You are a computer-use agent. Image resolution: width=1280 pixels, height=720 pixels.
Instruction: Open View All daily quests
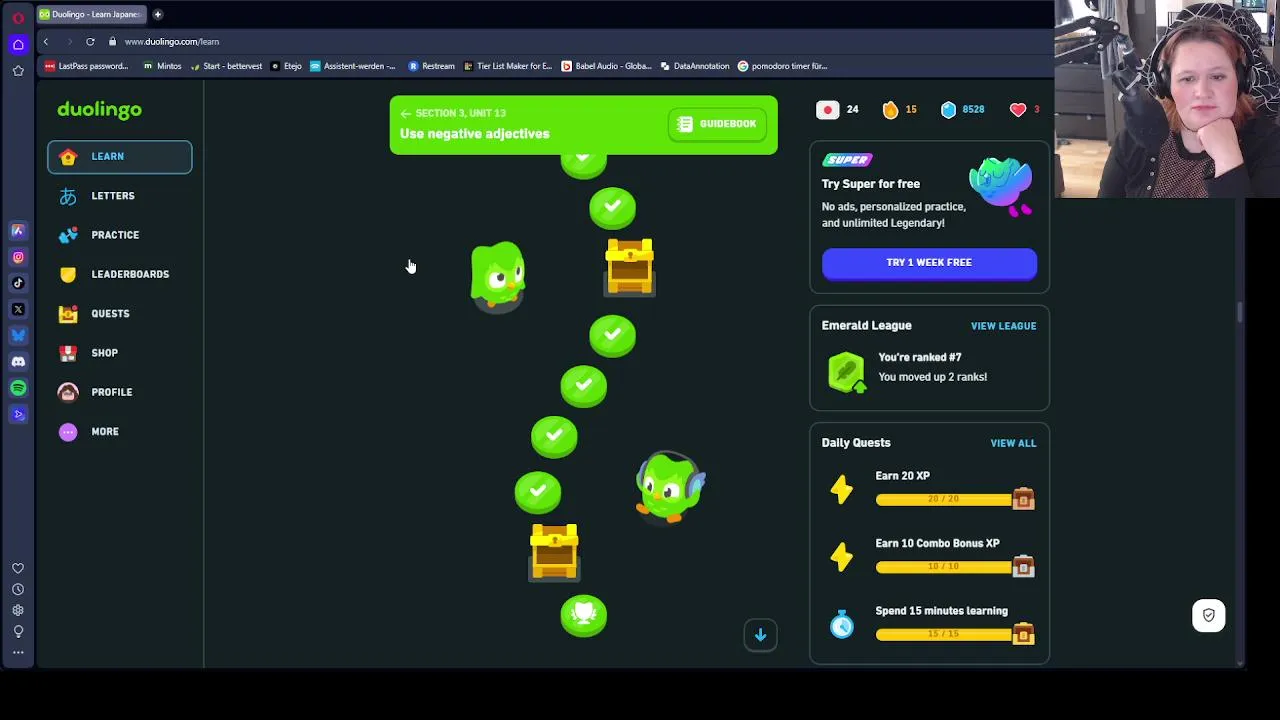point(1013,443)
